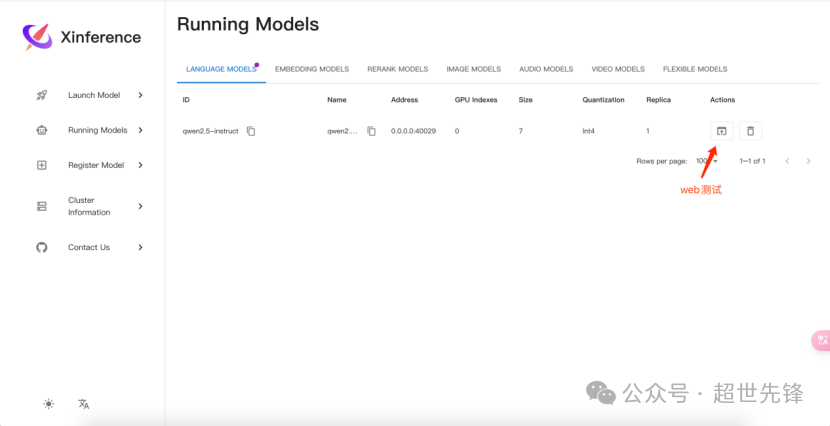The height and width of the screenshot is (426, 830).
Task: Open the Launch Model menu item
Action: [x=90, y=95]
